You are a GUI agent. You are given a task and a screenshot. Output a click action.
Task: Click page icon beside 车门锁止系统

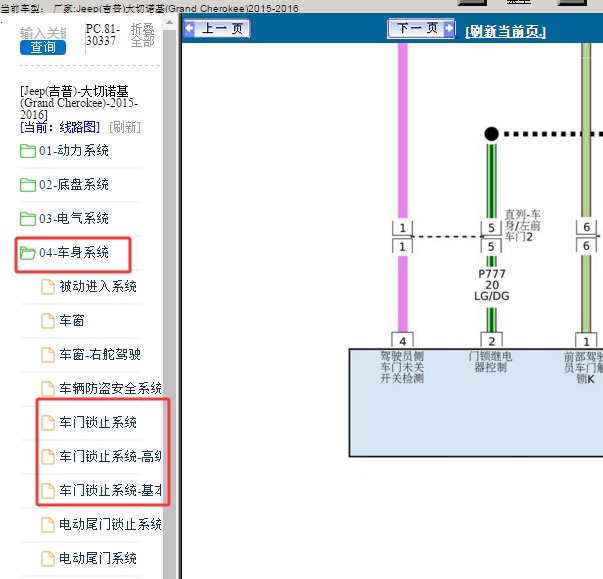coord(48,423)
